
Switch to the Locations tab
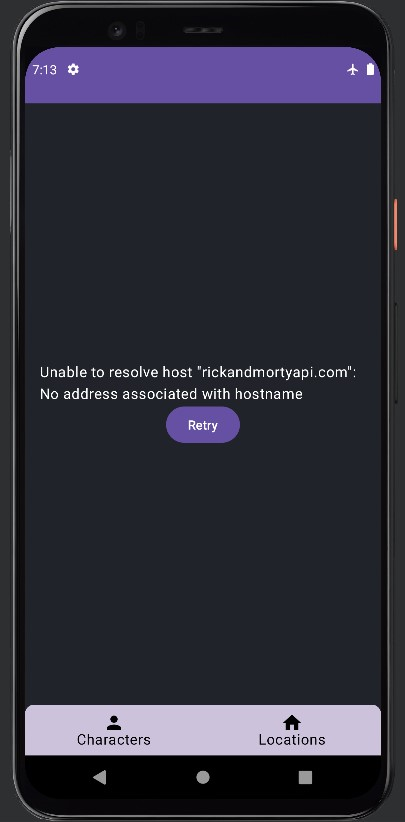coord(292,730)
